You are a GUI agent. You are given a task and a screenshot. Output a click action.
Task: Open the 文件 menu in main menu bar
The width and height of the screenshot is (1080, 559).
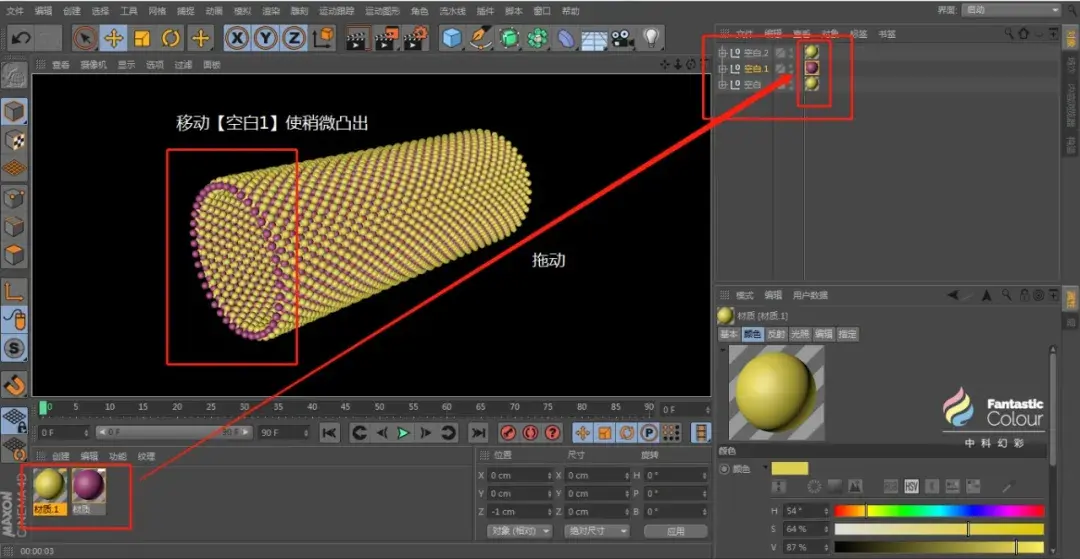[x=14, y=11]
